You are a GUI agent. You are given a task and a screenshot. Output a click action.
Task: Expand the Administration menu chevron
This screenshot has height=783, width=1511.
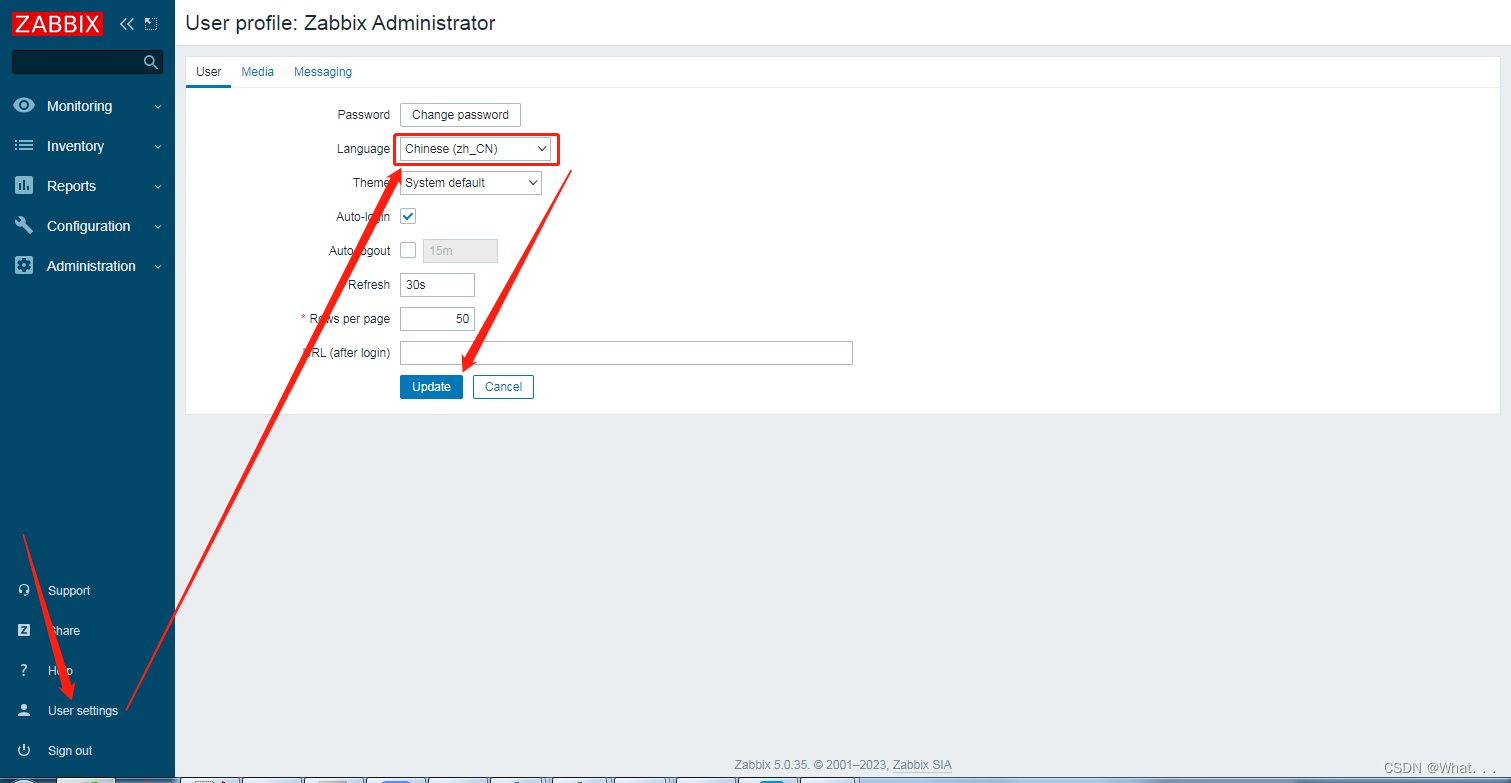(x=158, y=267)
